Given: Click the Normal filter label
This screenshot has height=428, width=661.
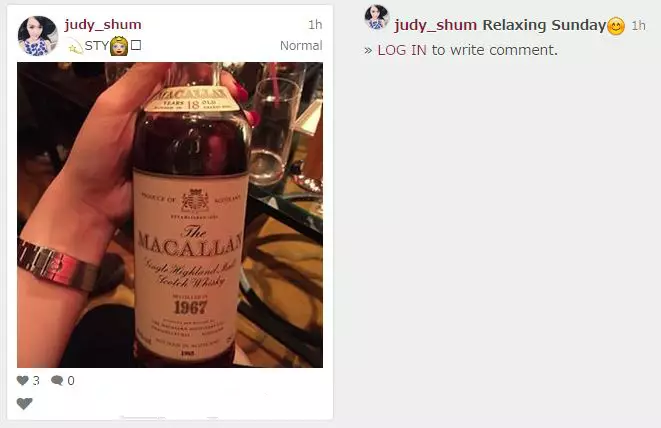Looking at the screenshot, I should coord(301,46).
